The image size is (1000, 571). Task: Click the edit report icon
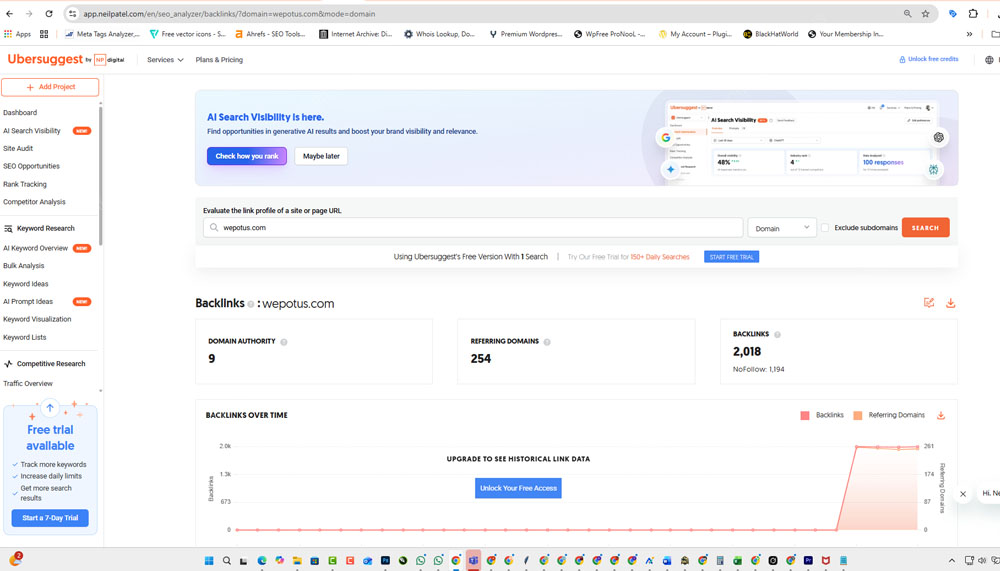click(929, 303)
